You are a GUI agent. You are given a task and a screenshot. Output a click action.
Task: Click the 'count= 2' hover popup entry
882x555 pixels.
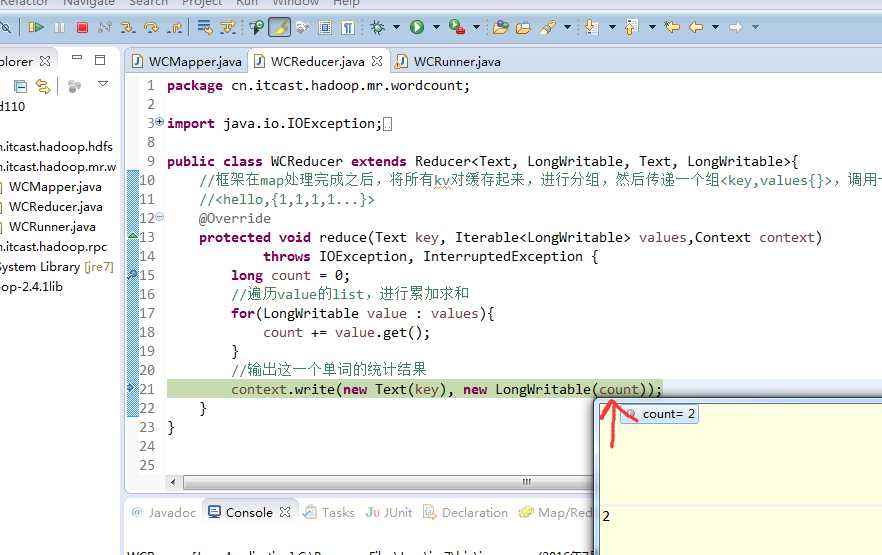[x=660, y=414]
